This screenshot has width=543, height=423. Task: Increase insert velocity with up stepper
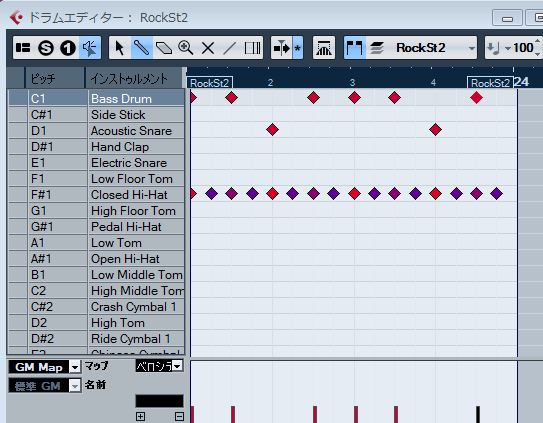pos(537,42)
